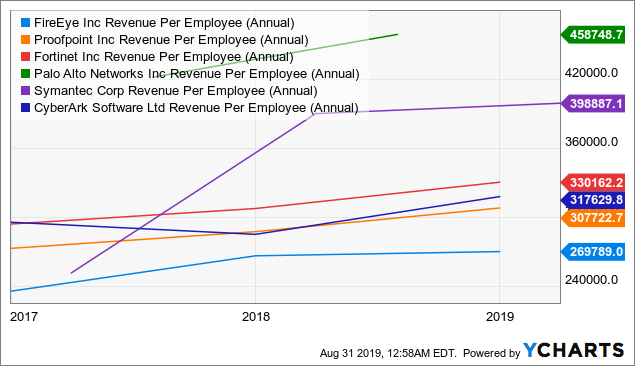Click the blue 269789.0 value tag
The image size is (635, 366).
pyautogui.click(x=593, y=252)
